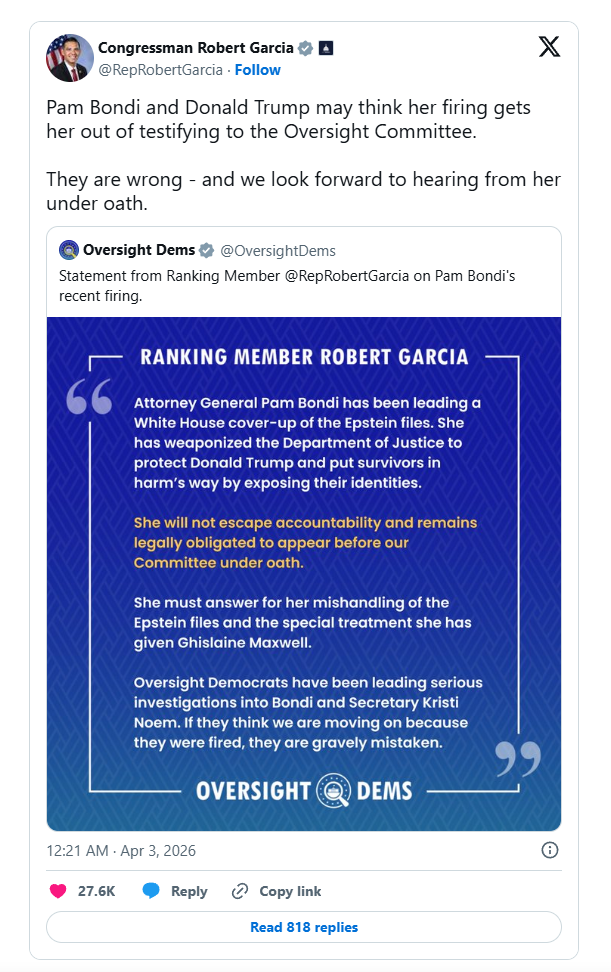Open the info icon beside the timestamp

[549, 851]
